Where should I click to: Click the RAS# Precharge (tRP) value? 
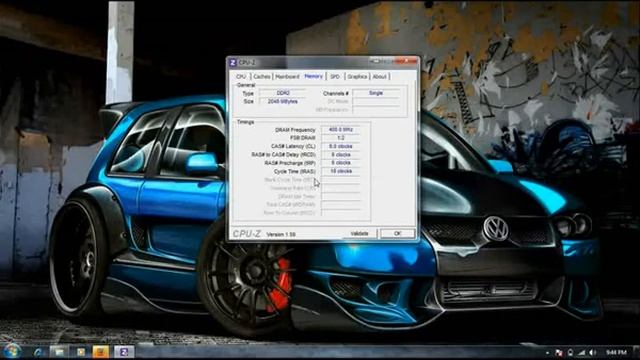[341, 163]
